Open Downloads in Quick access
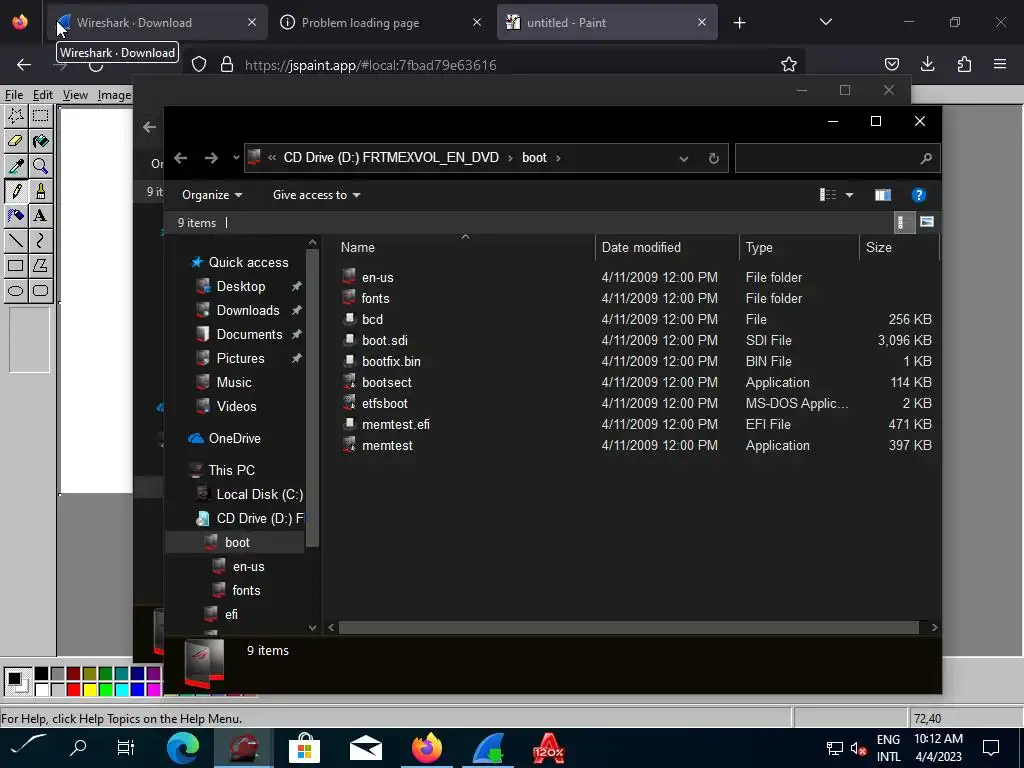The image size is (1024, 768). tap(248, 311)
